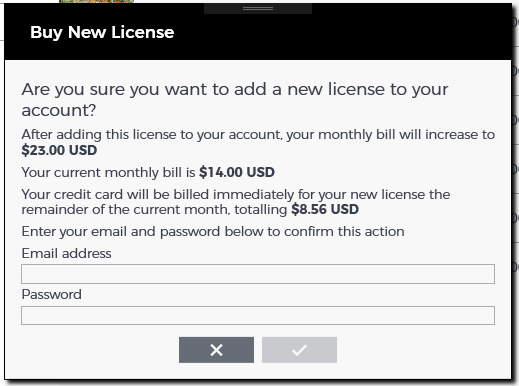Click the checkmark confirm button
This screenshot has width=519, height=386.
tap(299, 350)
